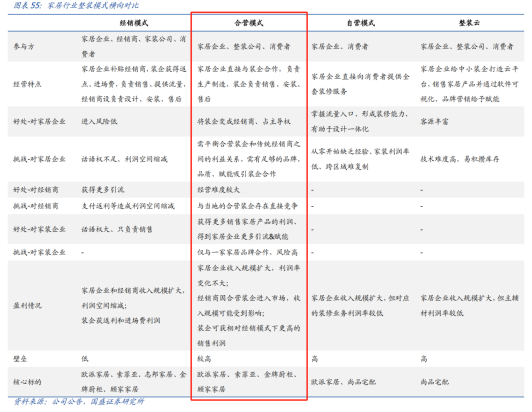Select the '好处-对经销商' row label
Viewport: 532px width, 412px height.
click(36, 190)
